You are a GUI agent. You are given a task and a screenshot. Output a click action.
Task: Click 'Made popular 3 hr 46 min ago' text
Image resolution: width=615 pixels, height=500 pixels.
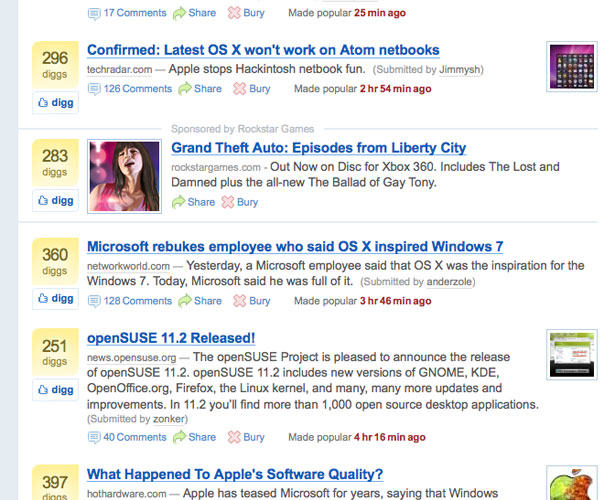[363, 301]
